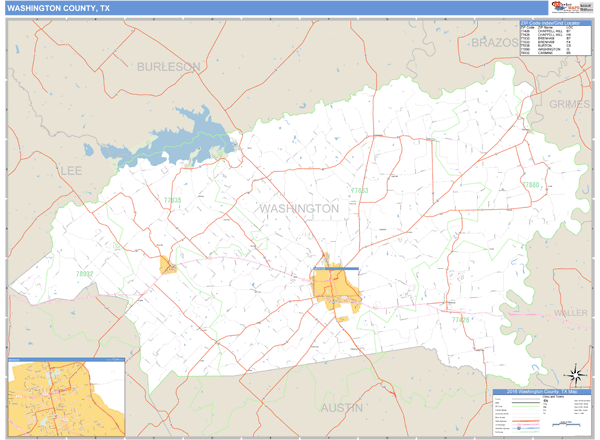Click the 'ZIP Name' column header
Viewport: 600px width, 440px height.
pos(545,28)
